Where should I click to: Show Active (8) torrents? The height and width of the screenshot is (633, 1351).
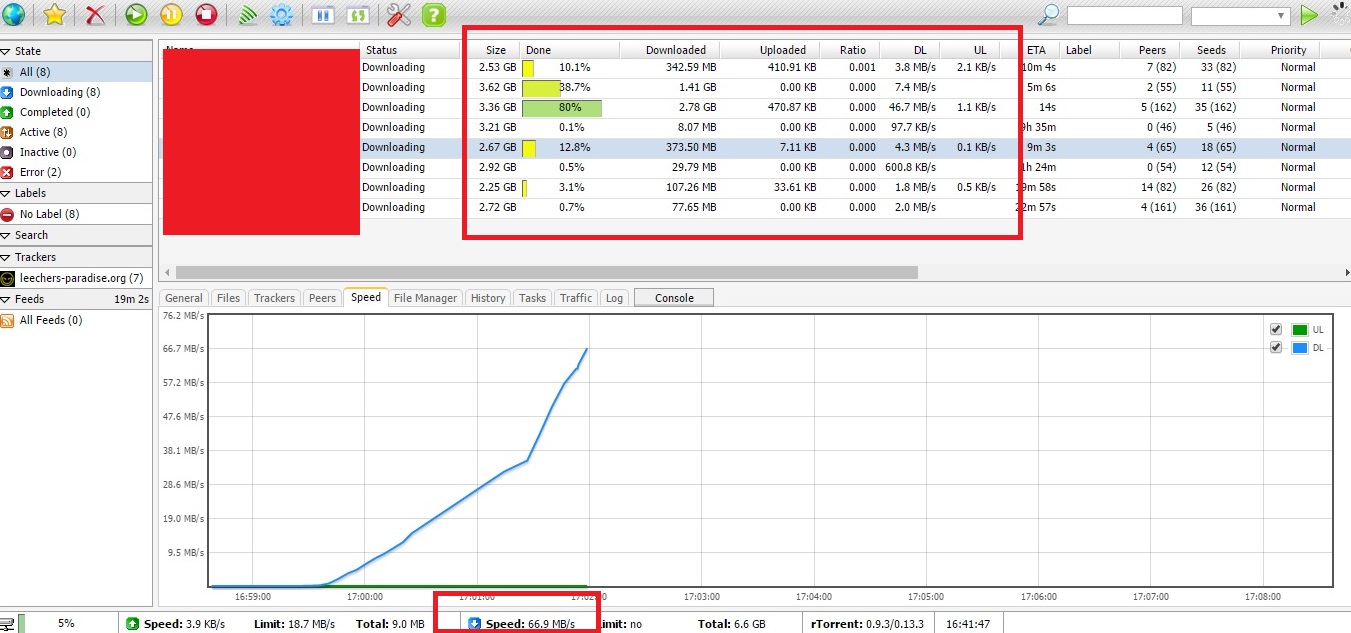pyautogui.click(x=76, y=132)
